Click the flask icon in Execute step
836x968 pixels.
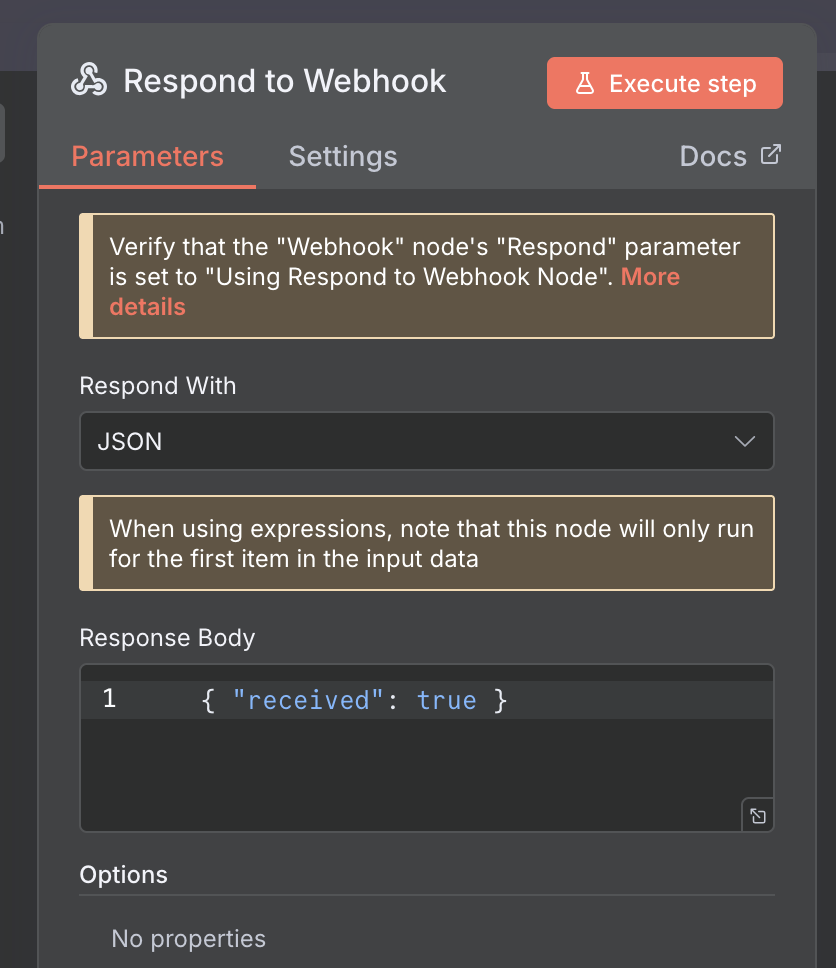click(x=586, y=84)
